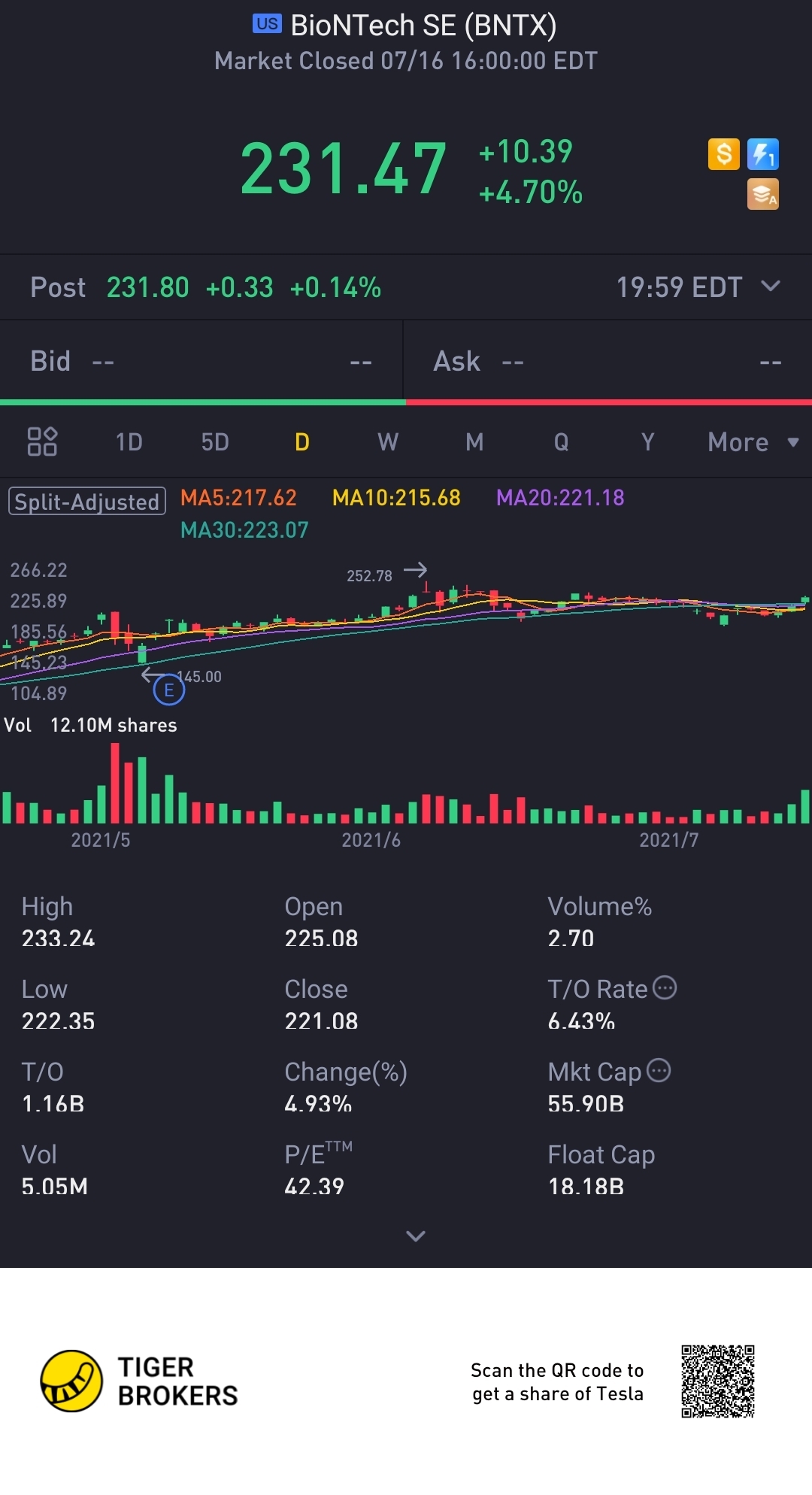The width and height of the screenshot is (812, 1495).
Task: Tap the P/E TTM 42.39 value
Action: click(314, 1186)
